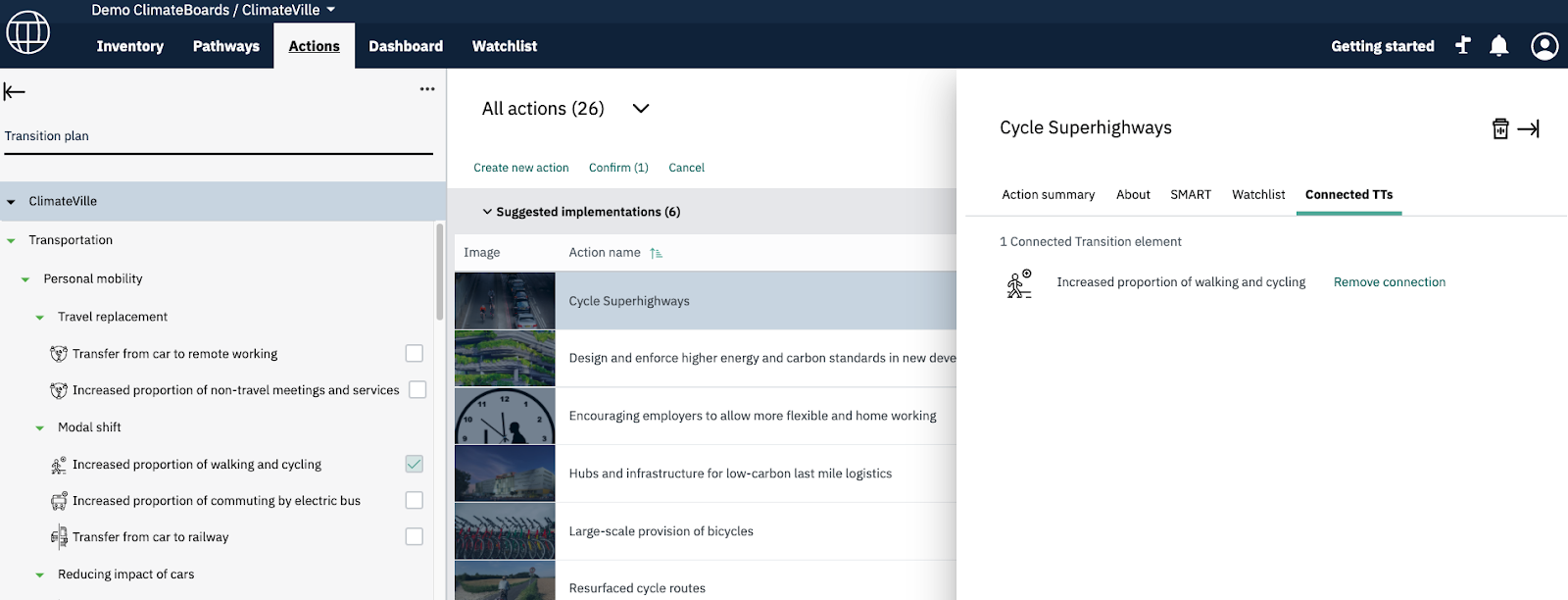
Task: Collapse Suggested implementations section
Action: pyautogui.click(x=487, y=212)
